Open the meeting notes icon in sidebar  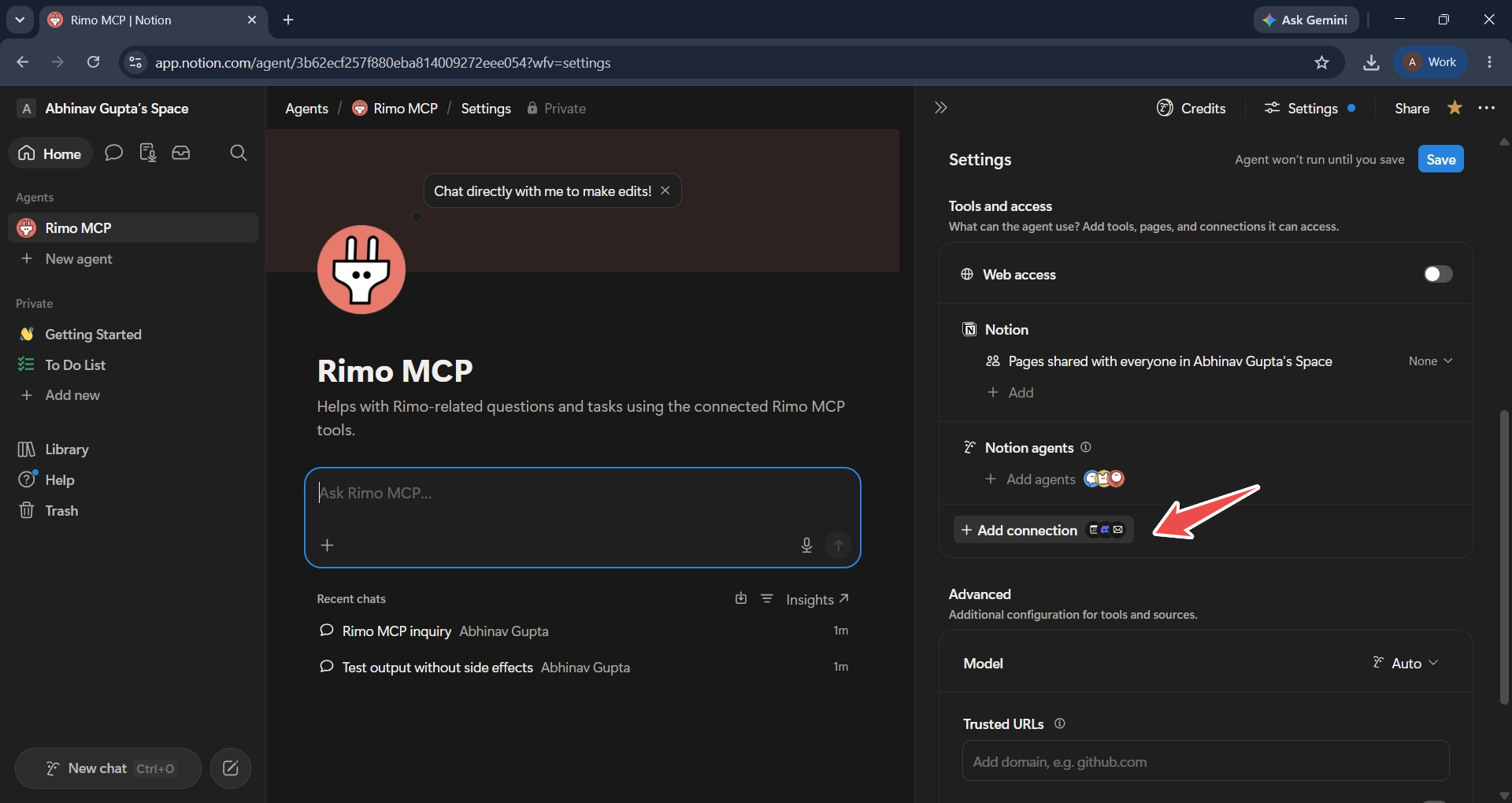(147, 153)
